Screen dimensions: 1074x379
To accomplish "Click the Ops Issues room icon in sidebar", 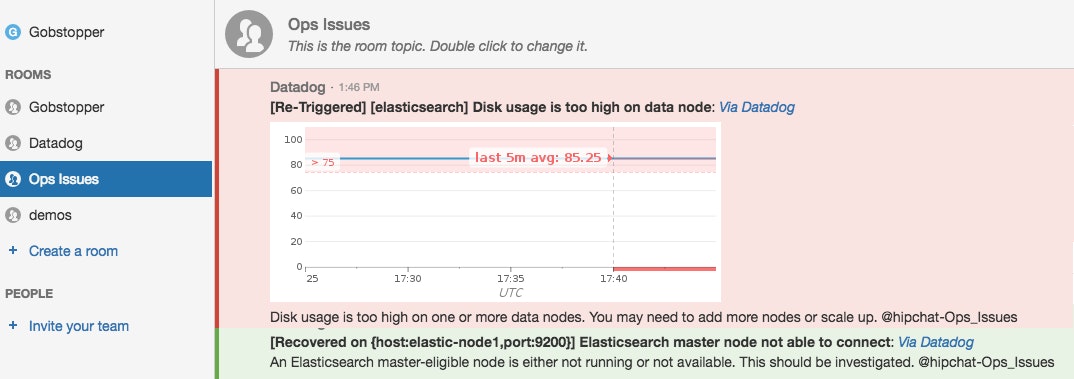I will [13, 179].
